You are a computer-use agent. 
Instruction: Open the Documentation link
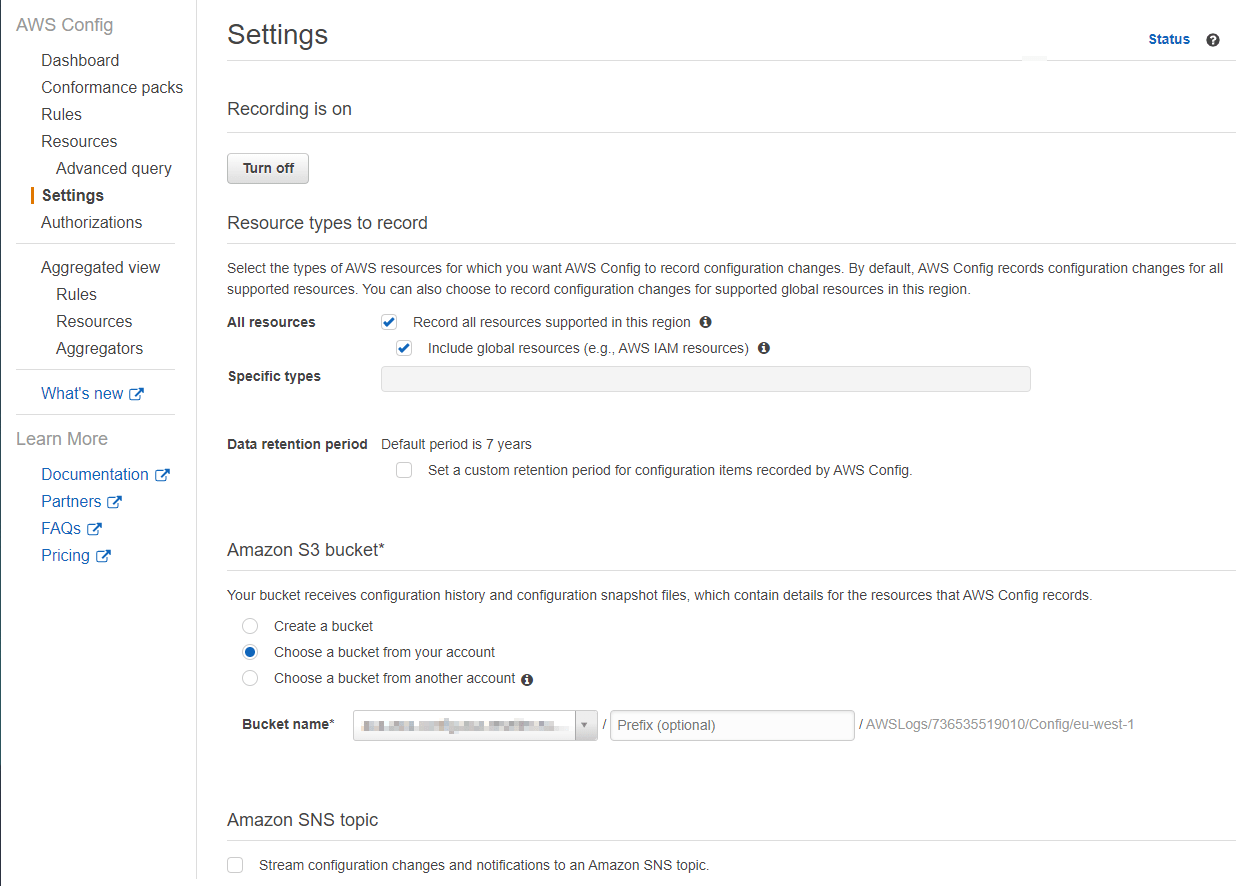[95, 475]
